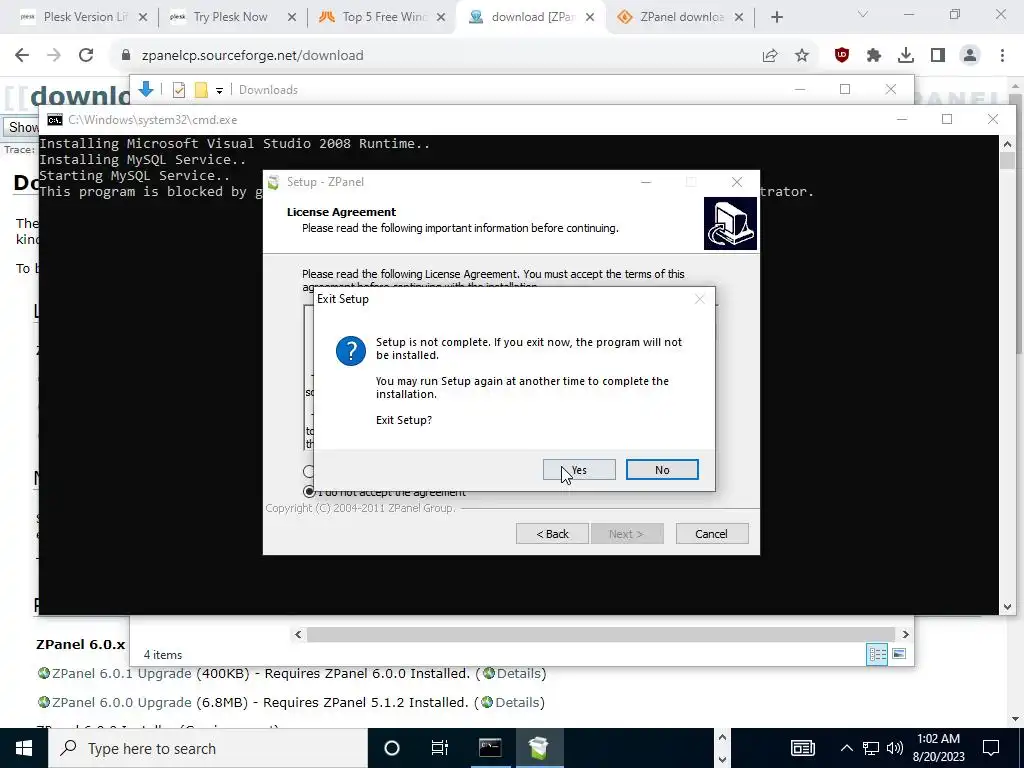The width and height of the screenshot is (1024, 768).
Task: Click the ZPanel setup installer logo
Action: (x=730, y=223)
